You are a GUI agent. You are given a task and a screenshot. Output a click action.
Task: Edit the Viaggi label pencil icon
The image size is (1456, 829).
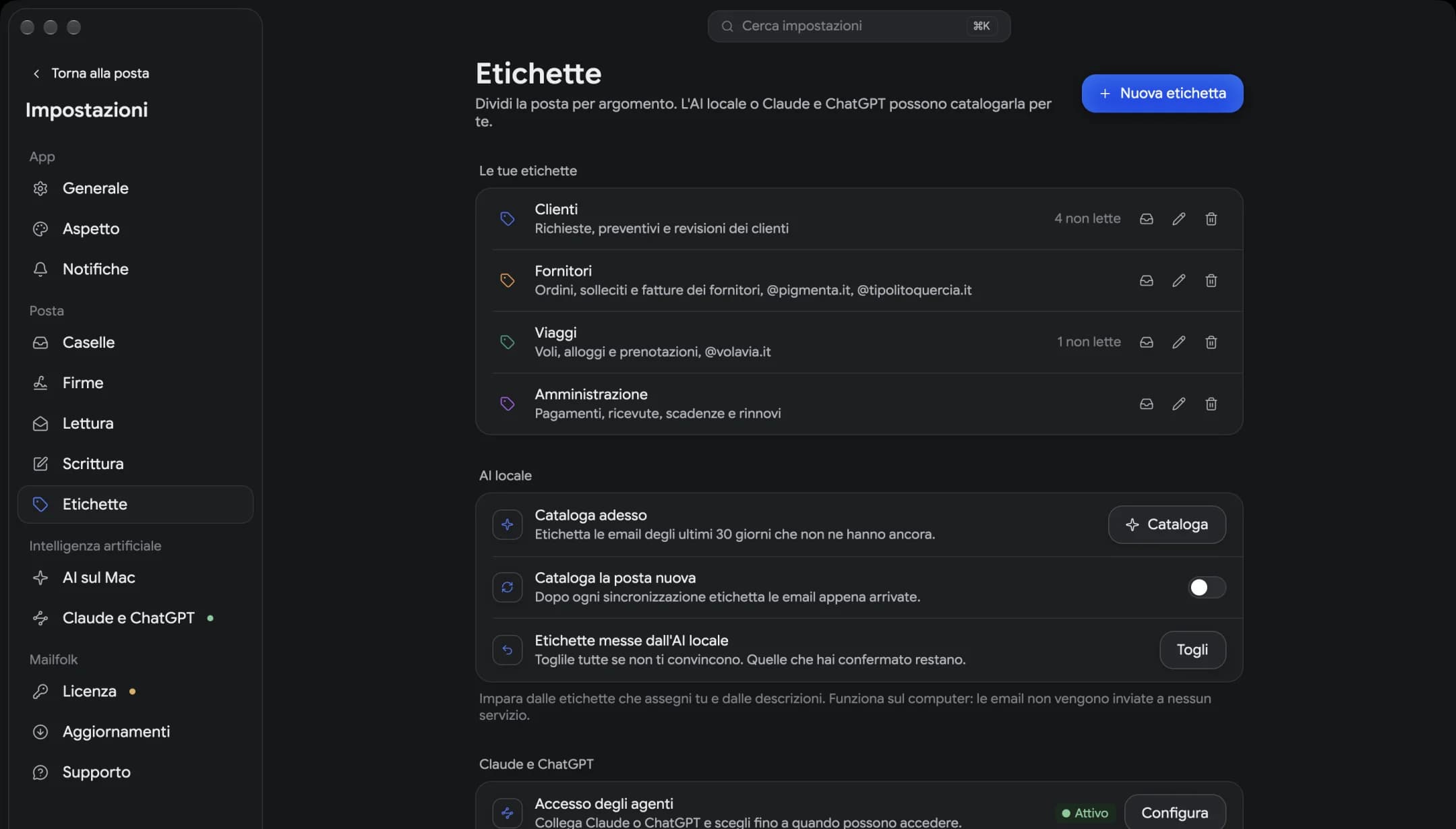[x=1178, y=342]
